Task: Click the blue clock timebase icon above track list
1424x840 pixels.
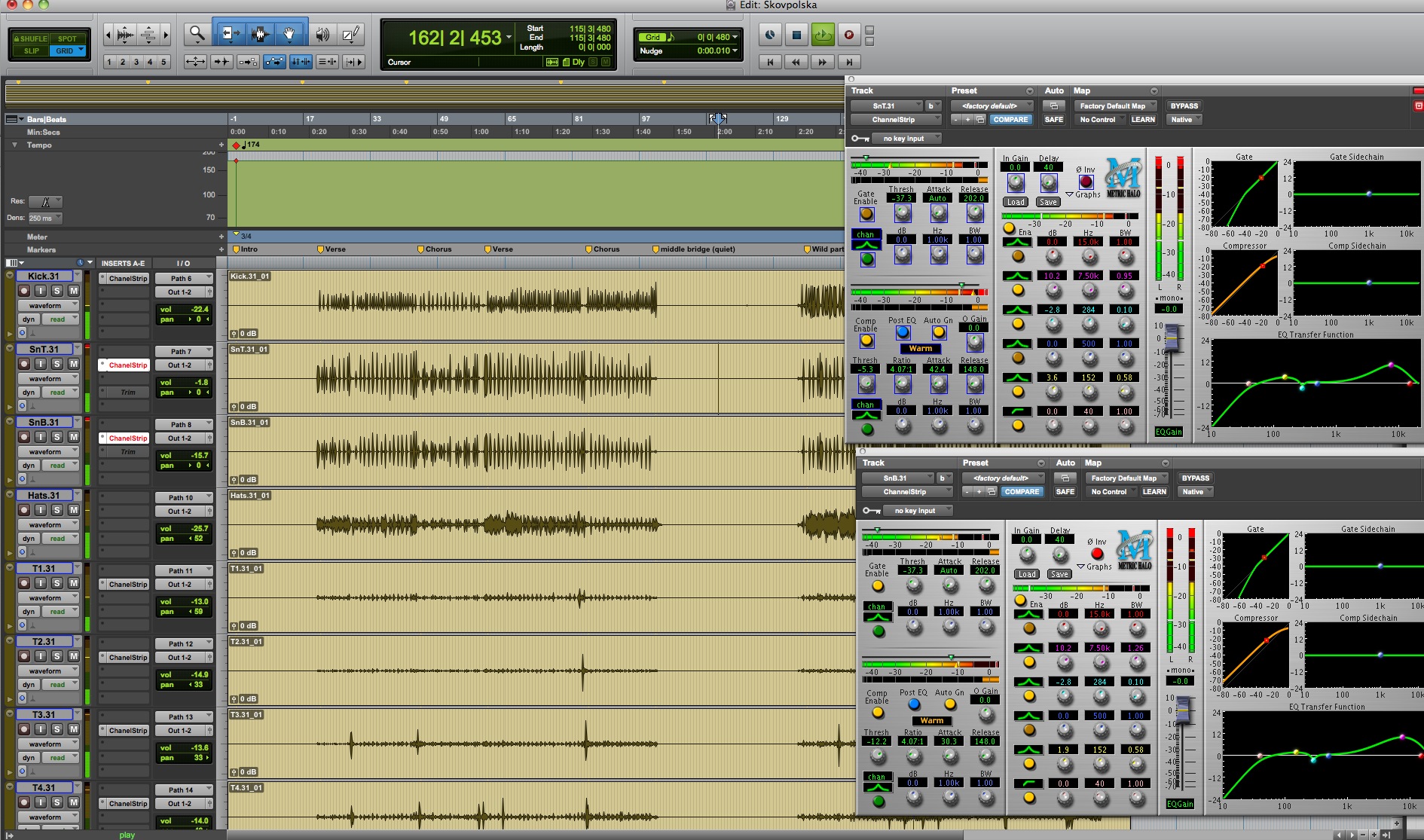Action: (x=81, y=263)
